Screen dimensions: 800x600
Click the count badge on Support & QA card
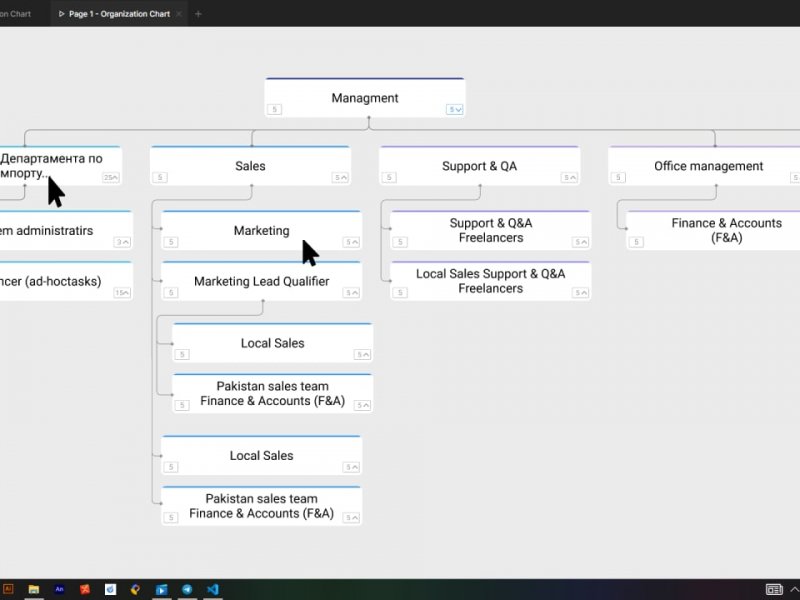pos(389,178)
